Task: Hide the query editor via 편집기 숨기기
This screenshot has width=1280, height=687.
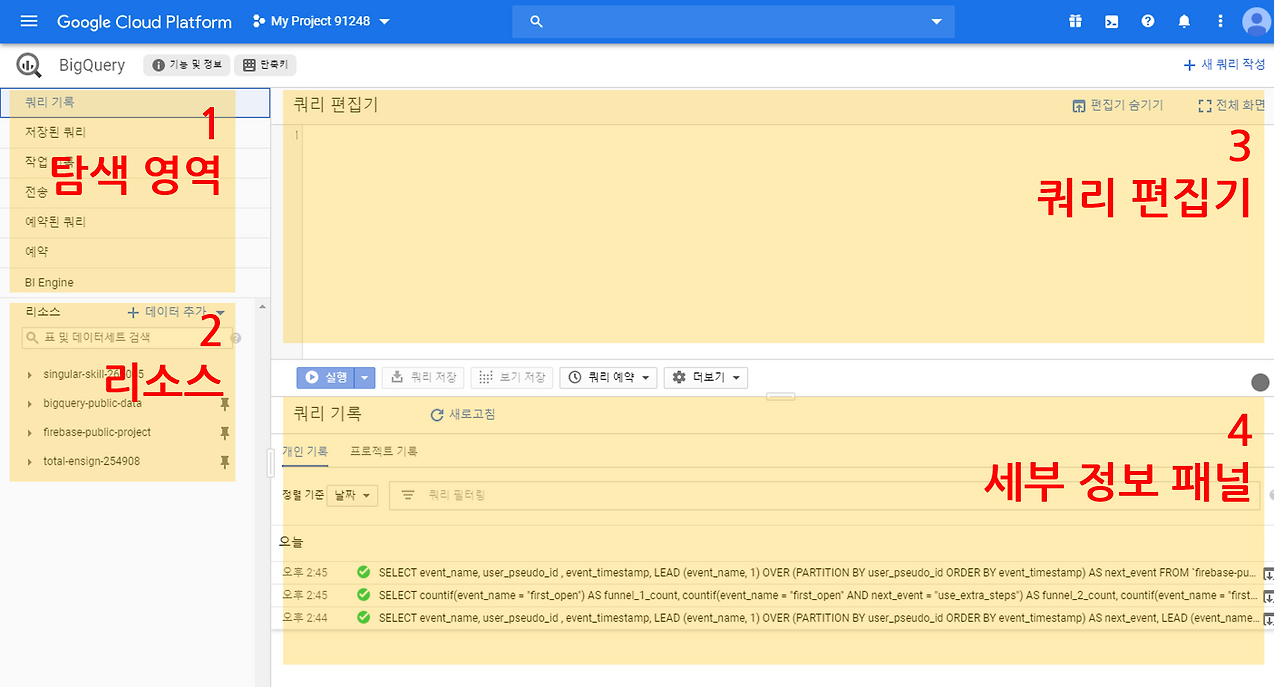Action: coord(1117,104)
